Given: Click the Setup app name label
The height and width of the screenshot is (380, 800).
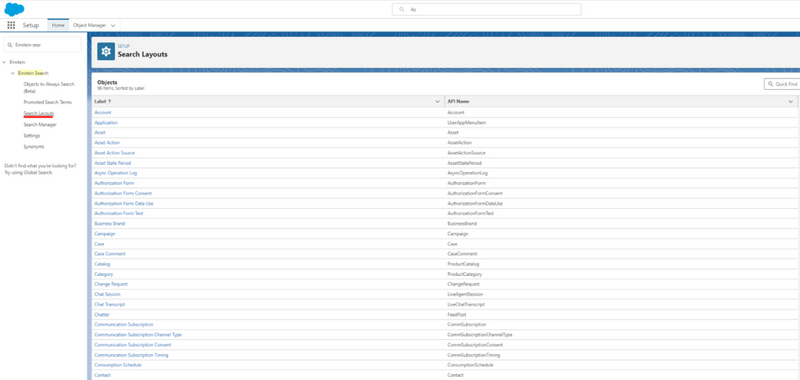Looking at the screenshot, I should point(31,25).
